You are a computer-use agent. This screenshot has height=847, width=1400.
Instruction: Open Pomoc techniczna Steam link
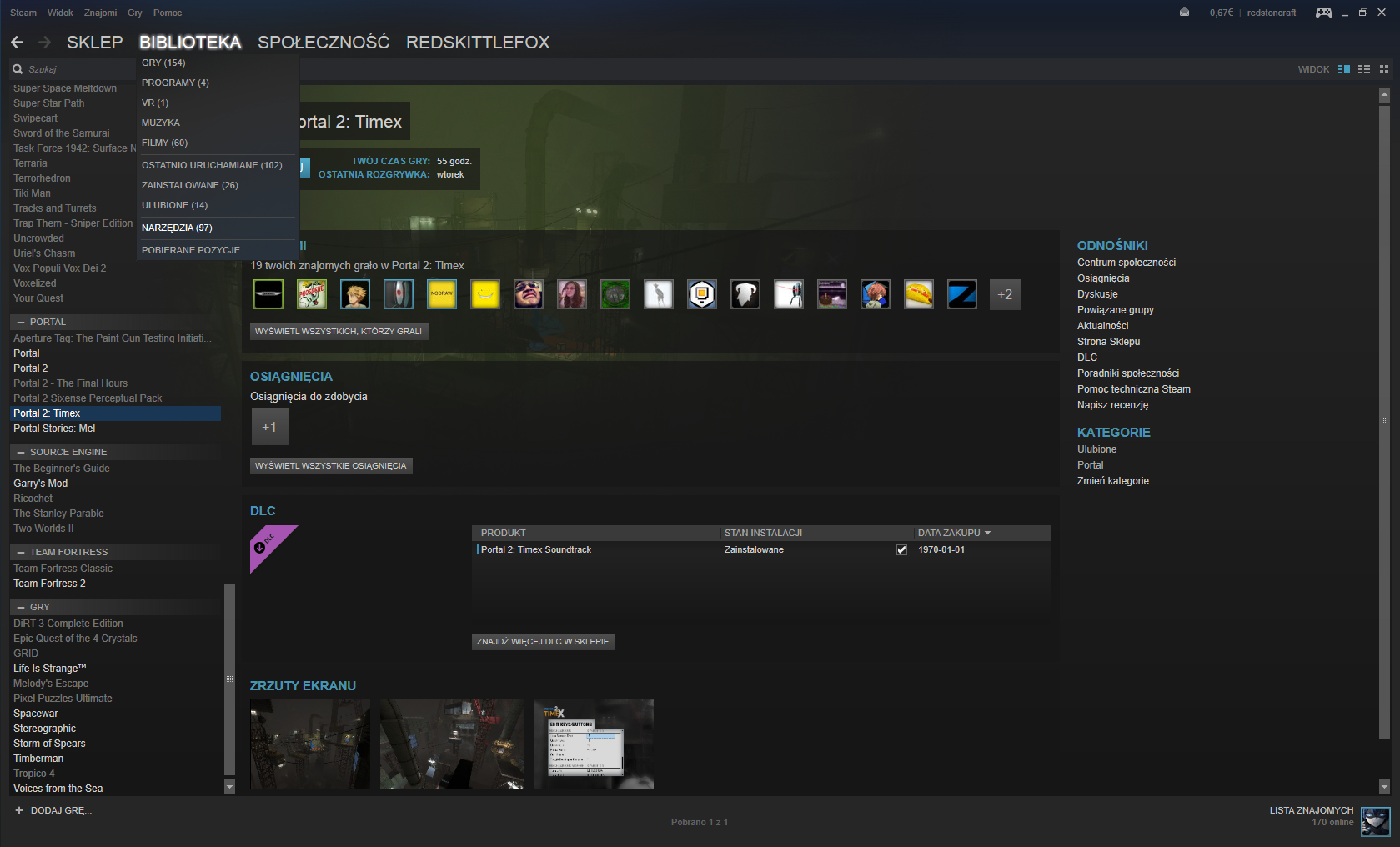click(x=1134, y=389)
